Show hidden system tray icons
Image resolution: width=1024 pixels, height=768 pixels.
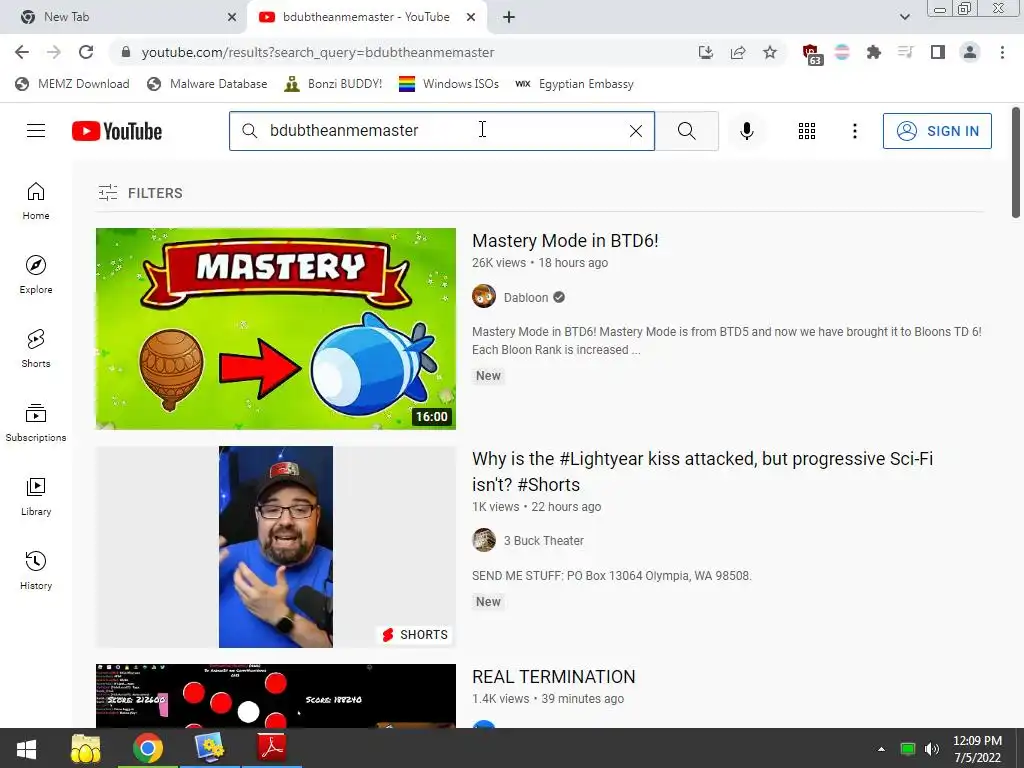[881, 749]
